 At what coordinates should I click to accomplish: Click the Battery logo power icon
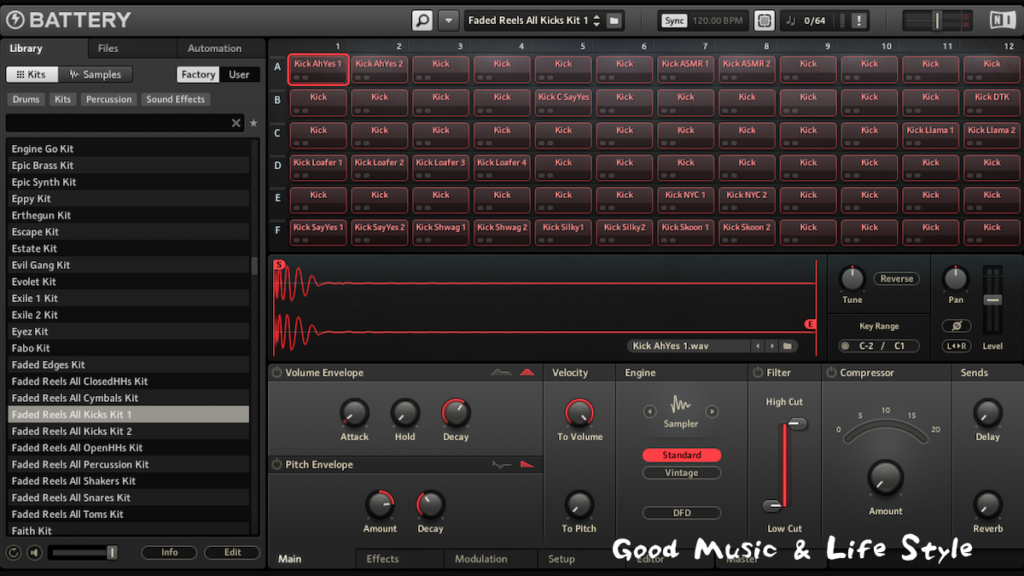(15, 20)
